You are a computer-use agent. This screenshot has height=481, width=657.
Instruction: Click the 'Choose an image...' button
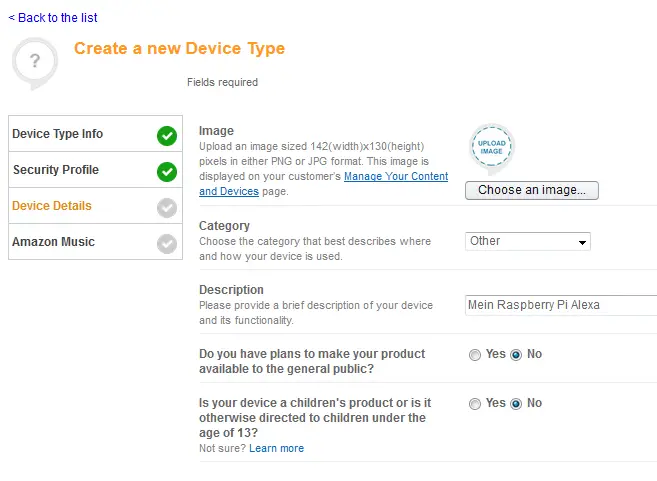pyautogui.click(x=532, y=190)
